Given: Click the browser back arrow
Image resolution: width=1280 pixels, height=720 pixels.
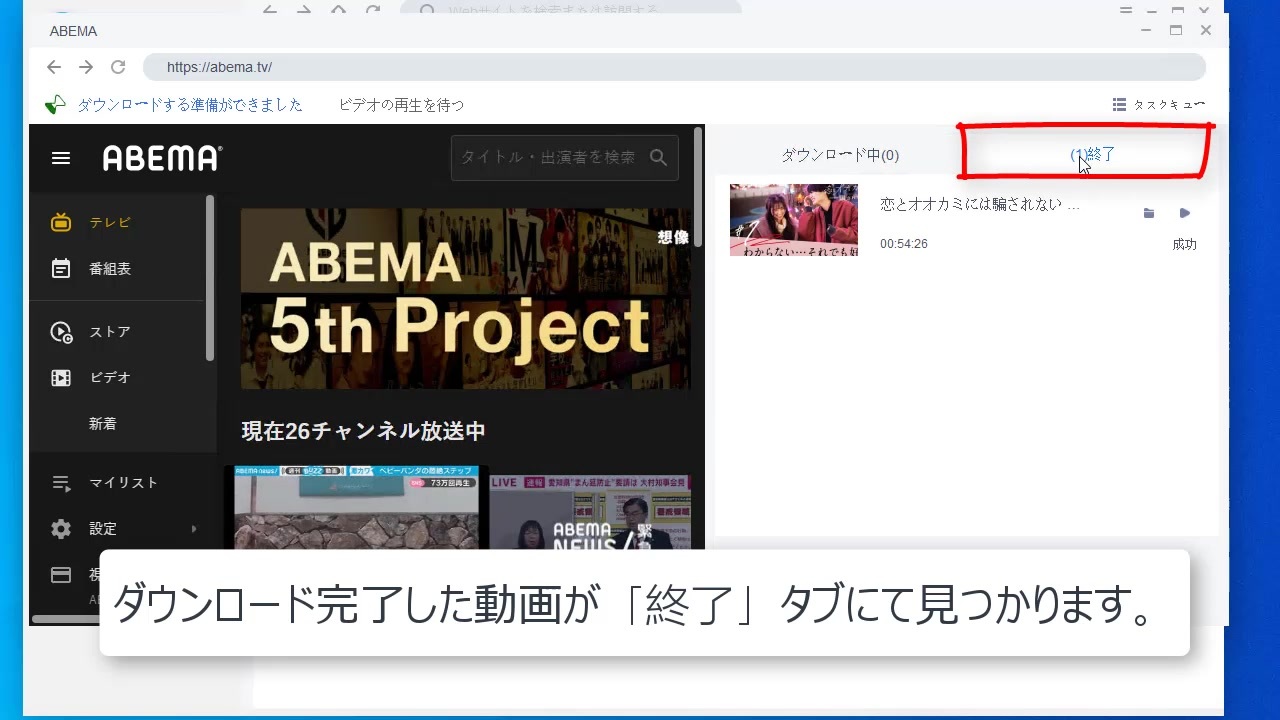Looking at the screenshot, I should pyautogui.click(x=54, y=67).
